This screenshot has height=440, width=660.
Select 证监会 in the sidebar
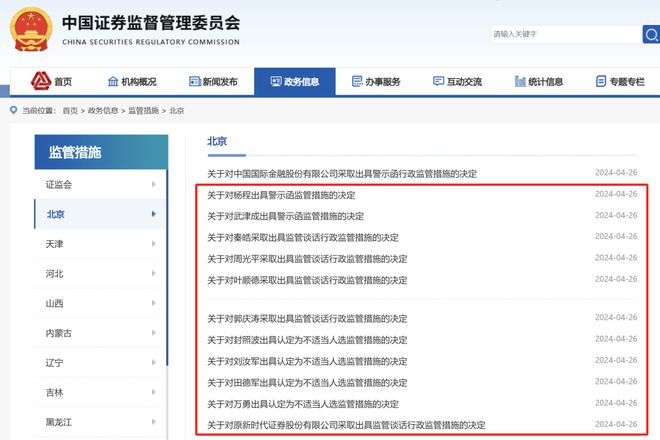(100, 184)
